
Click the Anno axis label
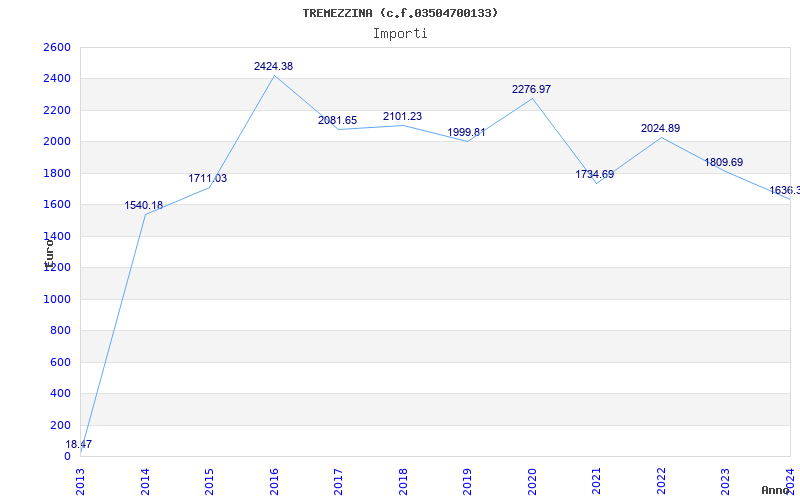[x=776, y=490]
